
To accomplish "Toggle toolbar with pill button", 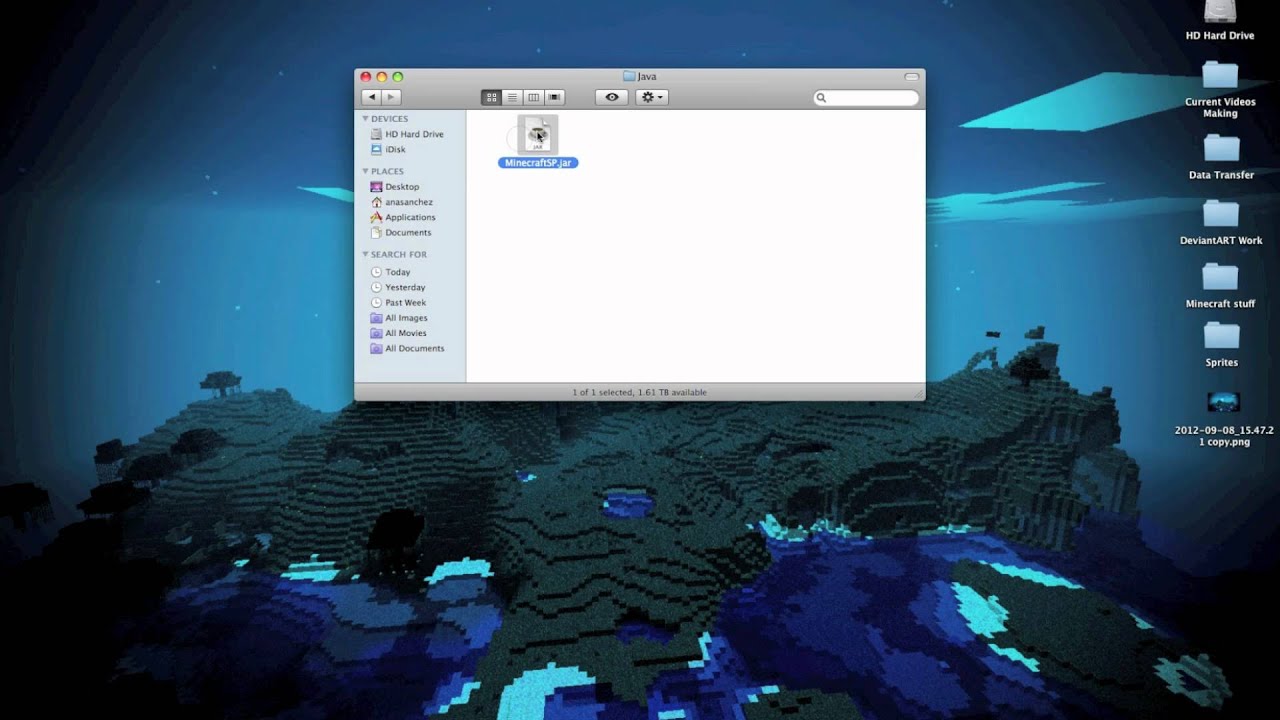I will (911, 76).
